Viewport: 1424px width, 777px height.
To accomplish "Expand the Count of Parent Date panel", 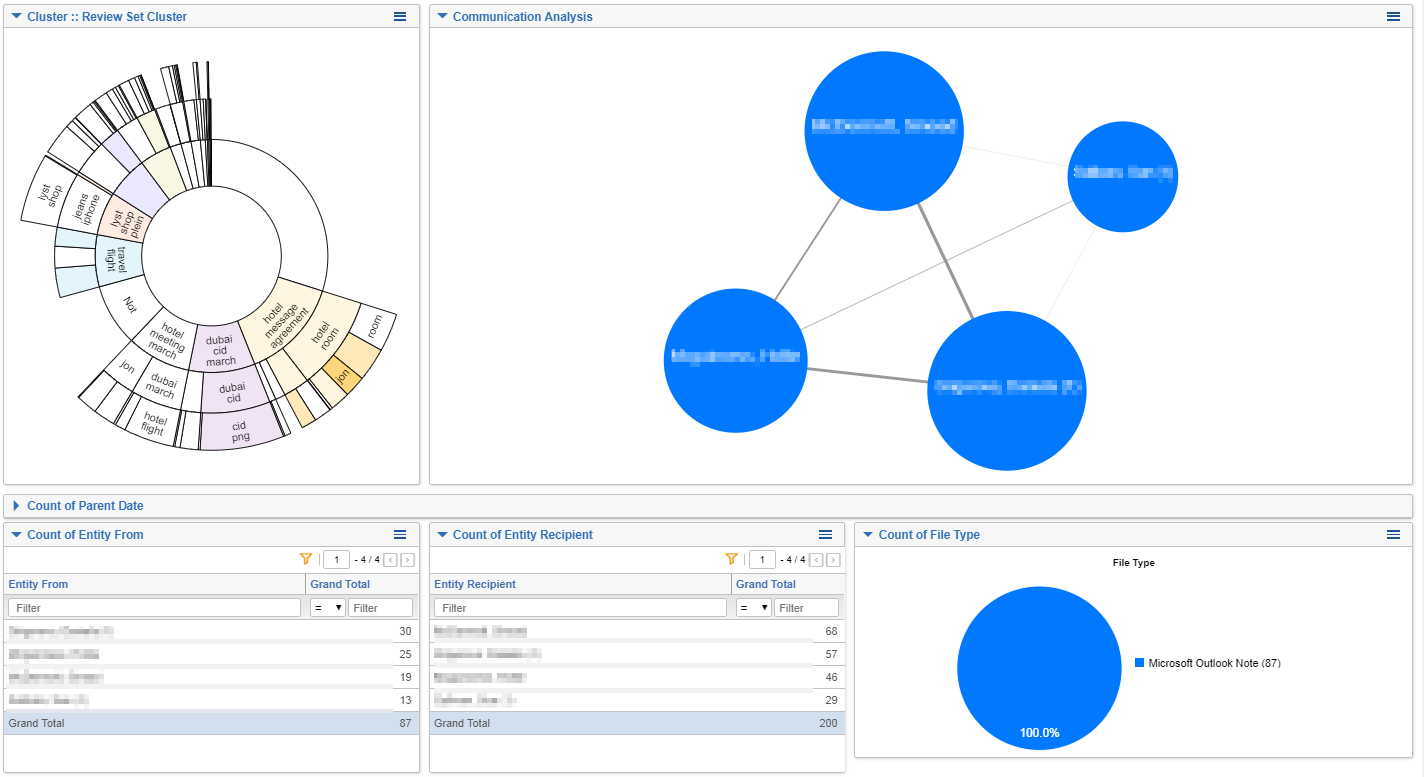I will pos(16,506).
